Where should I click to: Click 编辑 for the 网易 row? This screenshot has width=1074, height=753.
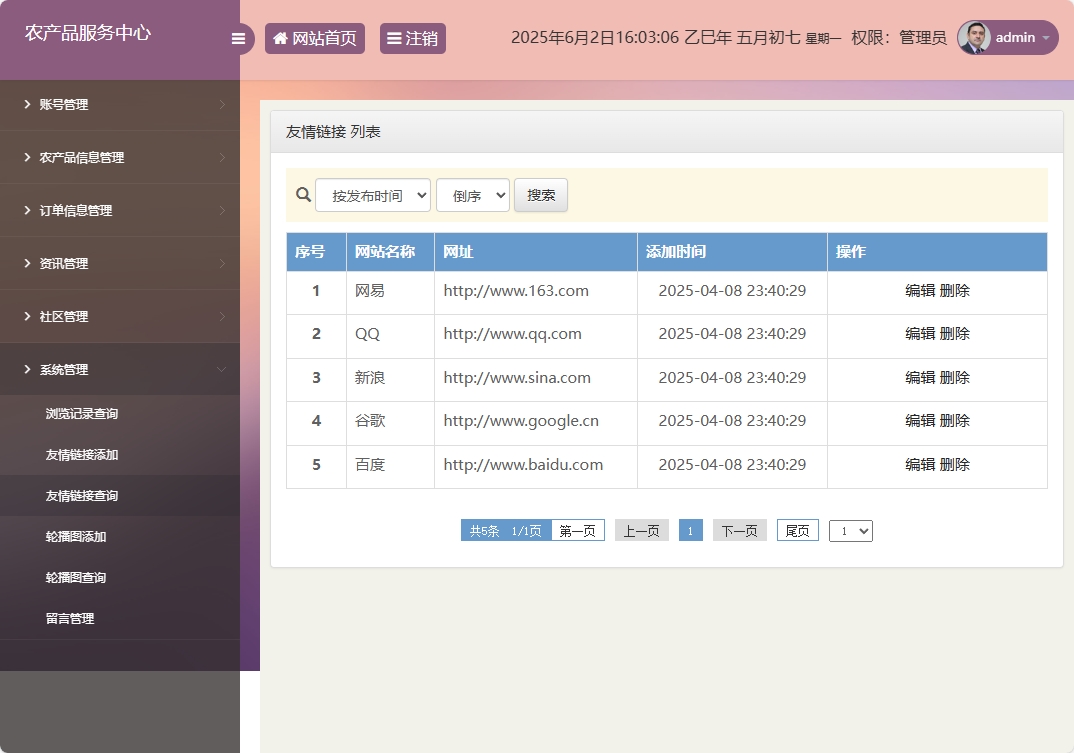pos(920,291)
